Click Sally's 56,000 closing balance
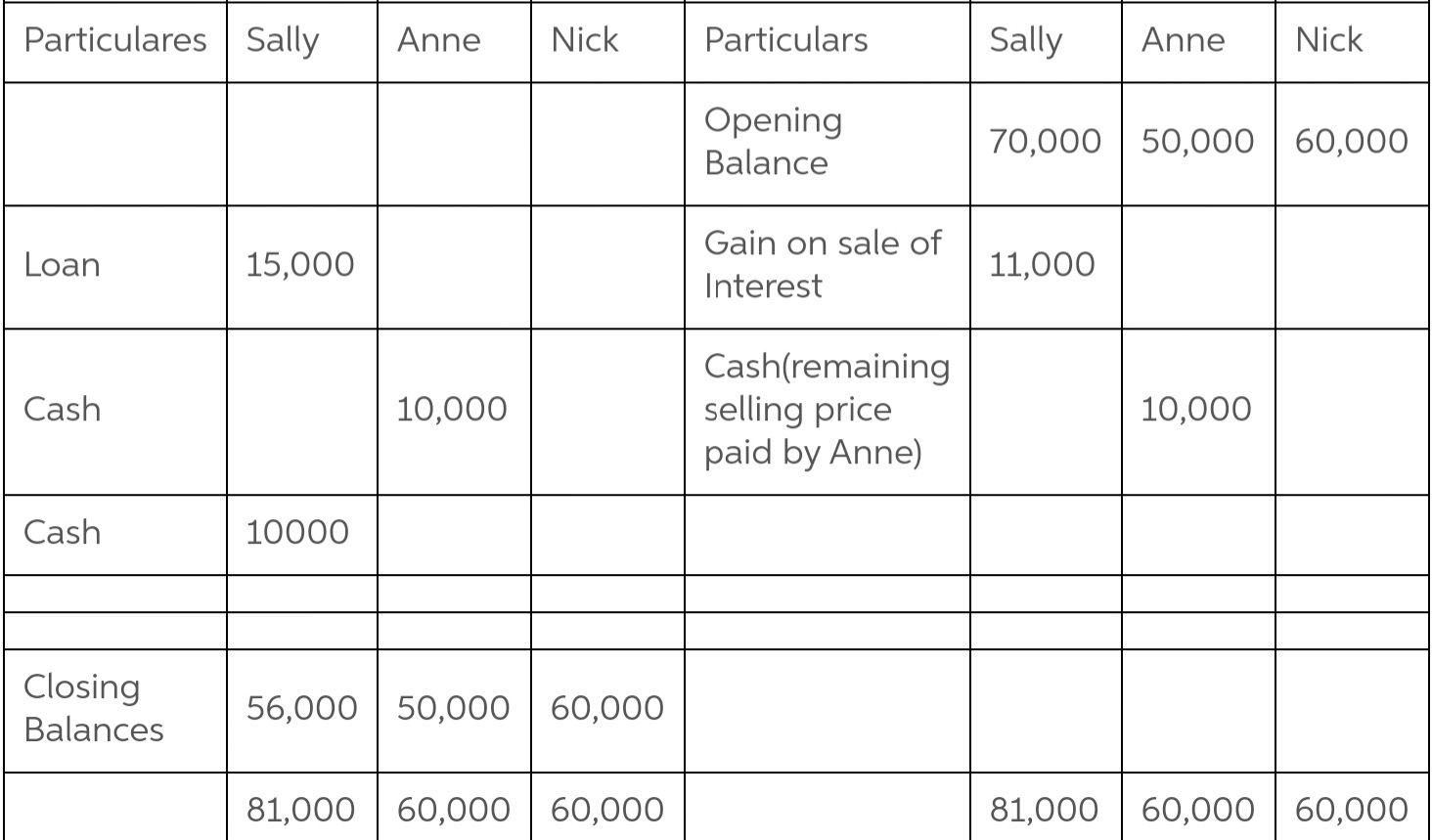Viewport: 1432px width, 840px height. pyautogui.click(x=301, y=708)
